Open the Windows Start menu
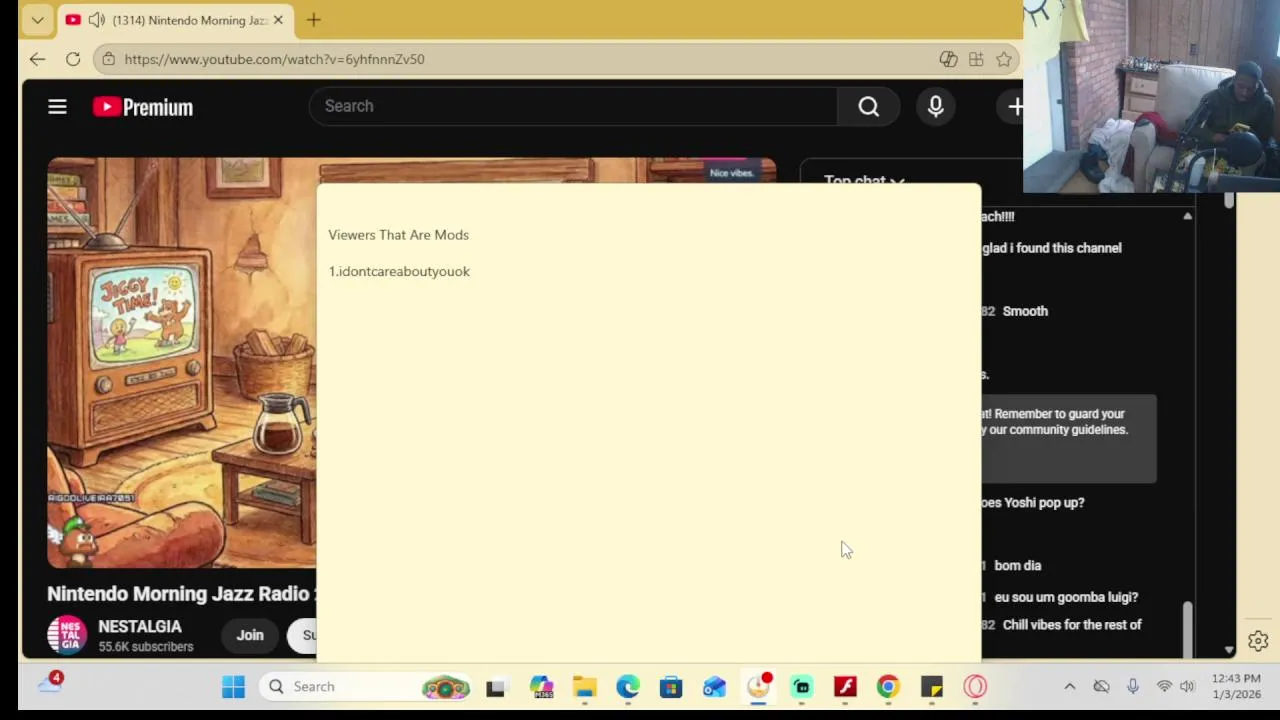The width and height of the screenshot is (1280, 720). pyautogui.click(x=233, y=687)
